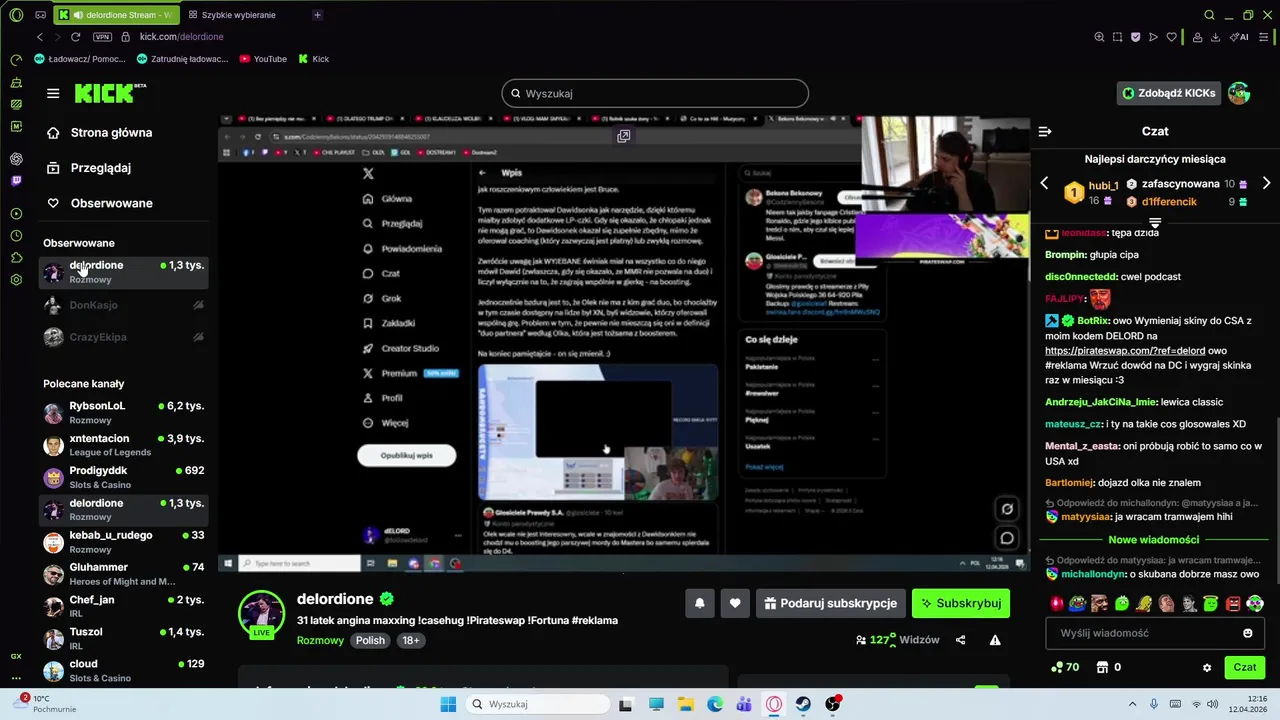Click Subskrybuj button
The height and width of the screenshot is (720, 1280).
click(x=961, y=603)
